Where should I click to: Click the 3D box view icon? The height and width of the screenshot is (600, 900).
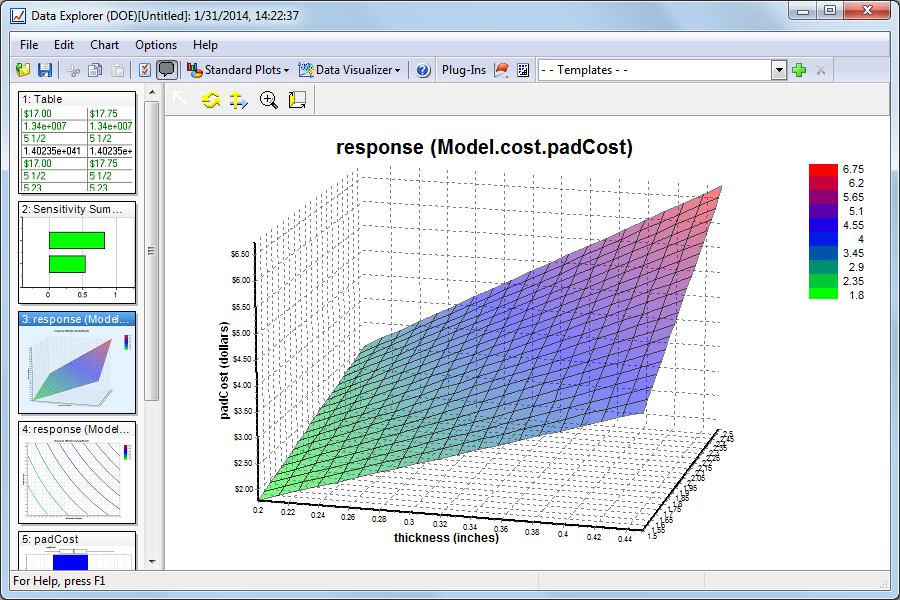[297, 99]
